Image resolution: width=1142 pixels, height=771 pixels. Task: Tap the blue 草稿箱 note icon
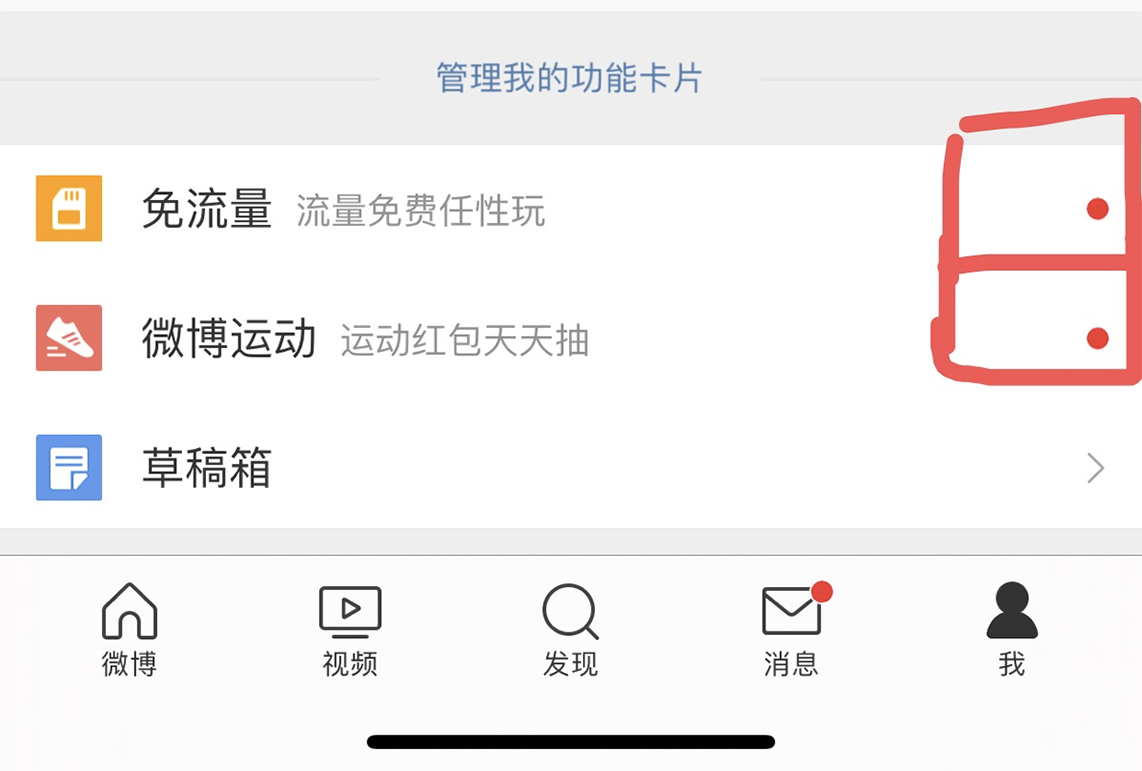pos(69,467)
